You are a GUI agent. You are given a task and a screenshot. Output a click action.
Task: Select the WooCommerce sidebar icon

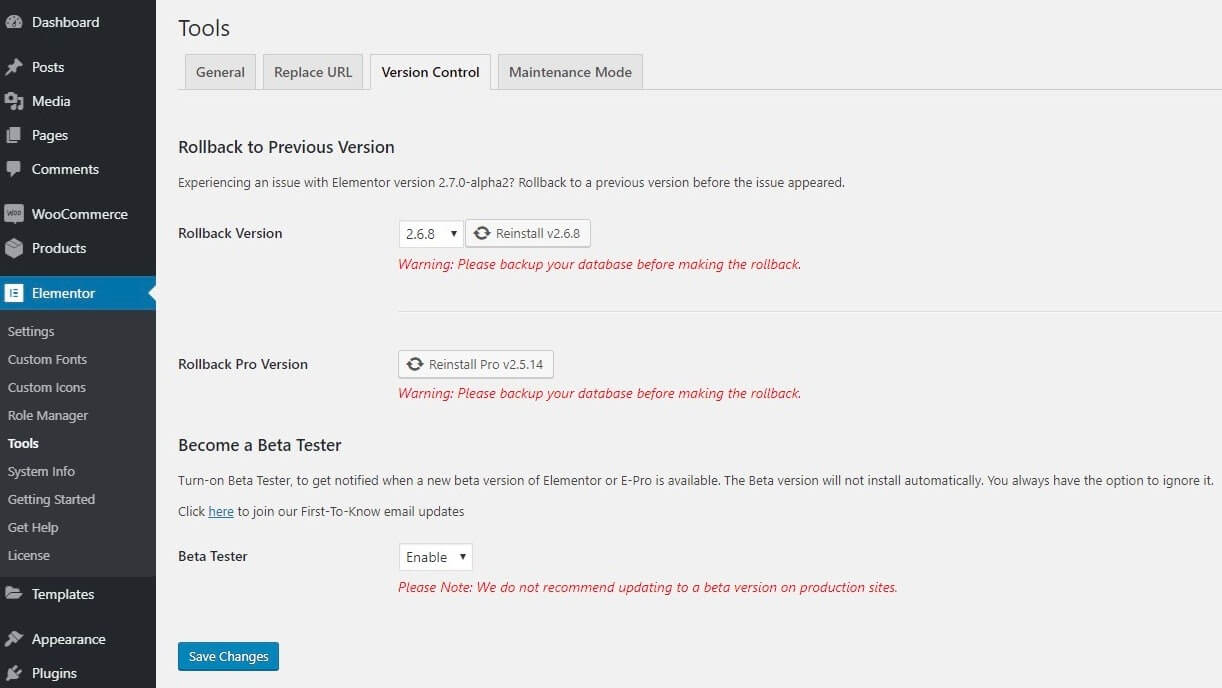13,213
